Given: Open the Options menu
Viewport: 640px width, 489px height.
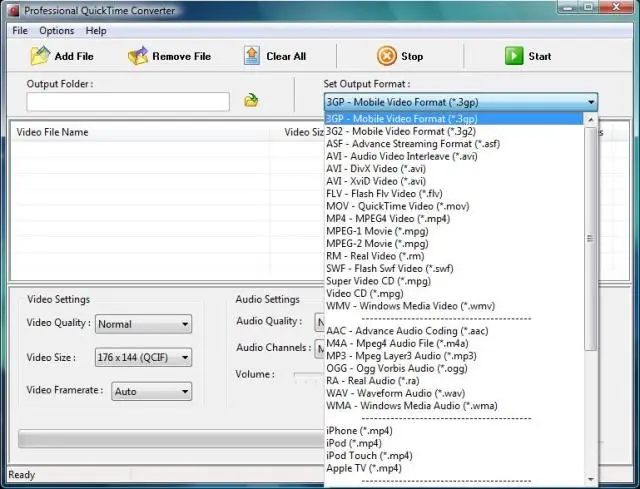Looking at the screenshot, I should (56, 31).
